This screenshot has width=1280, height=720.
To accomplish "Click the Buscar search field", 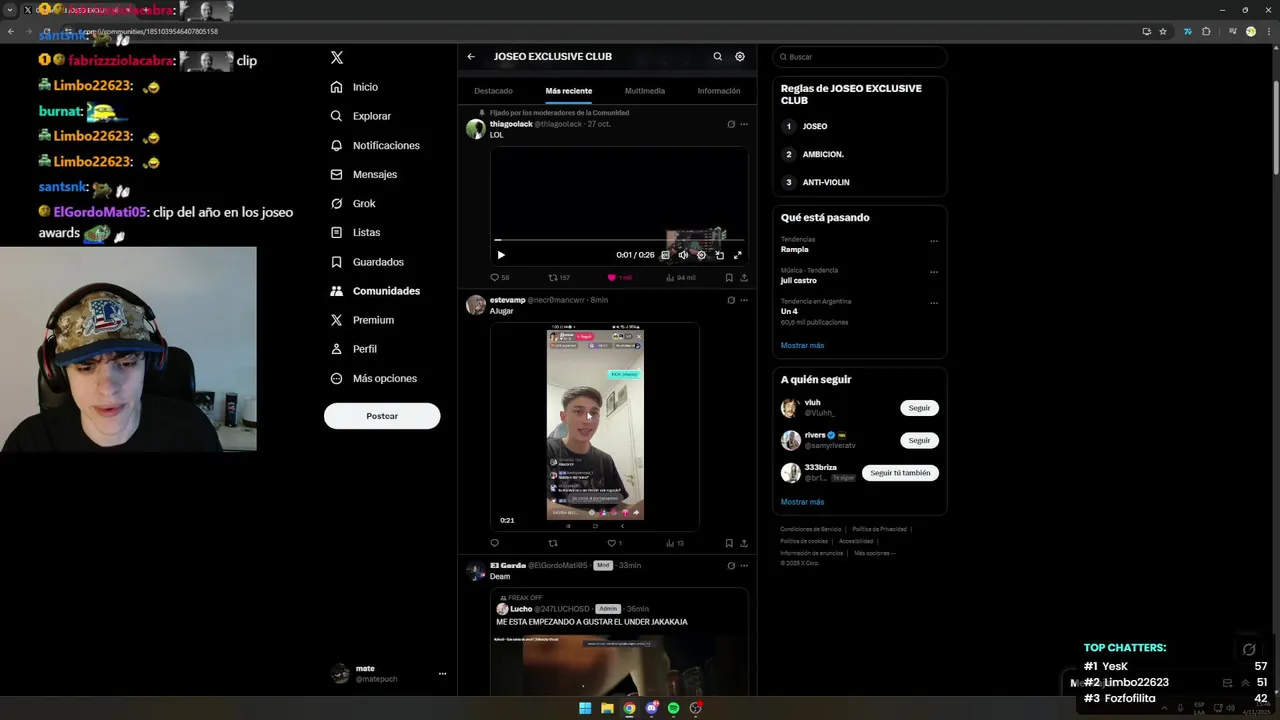I will (x=860, y=57).
